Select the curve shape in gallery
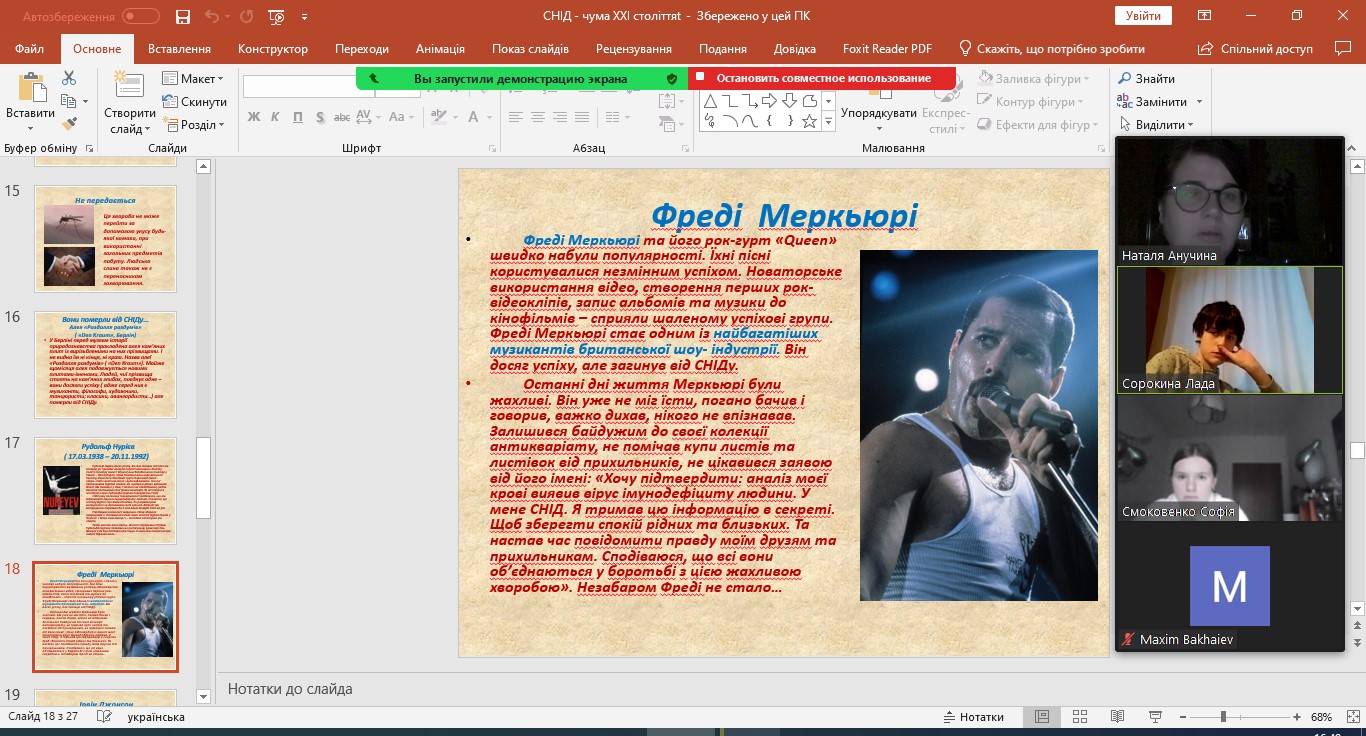This screenshot has height=736, width=1366. 750,121
